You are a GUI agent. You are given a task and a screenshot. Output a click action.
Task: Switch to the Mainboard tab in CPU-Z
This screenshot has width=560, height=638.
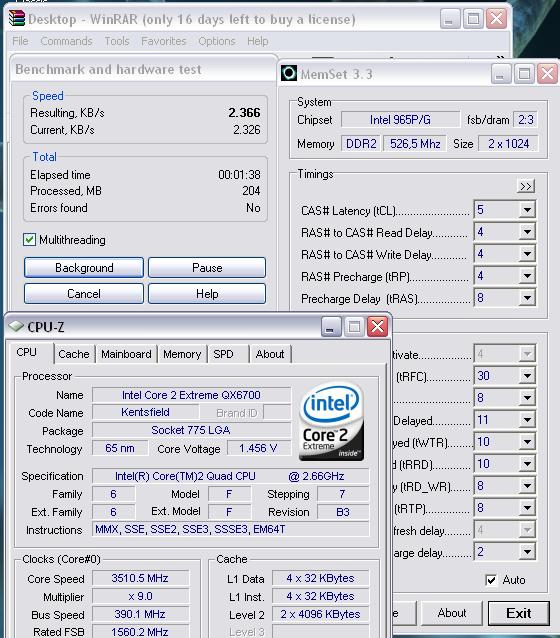click(x=126, y=354)
